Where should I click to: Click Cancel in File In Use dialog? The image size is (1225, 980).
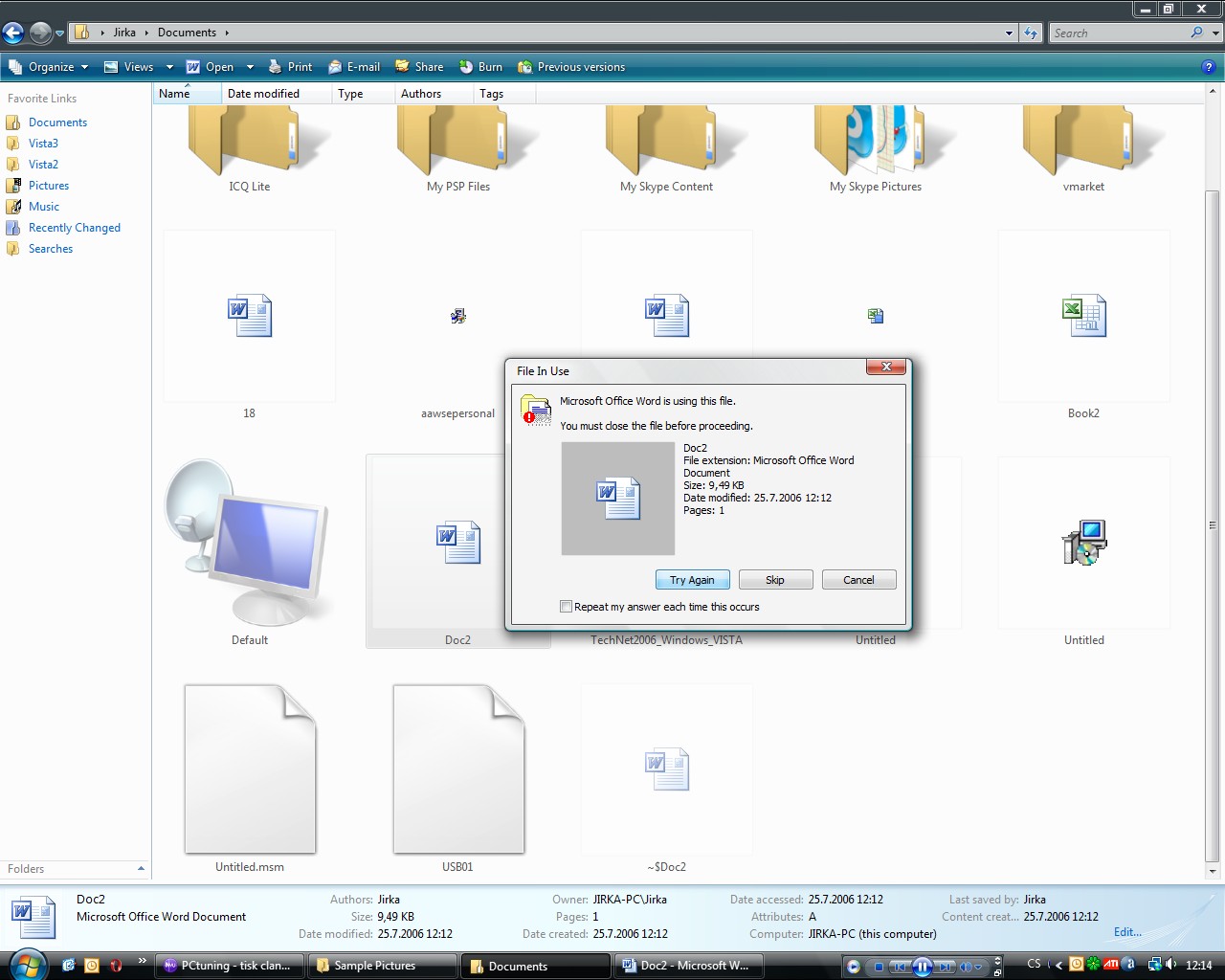click(x=858, y=580)
